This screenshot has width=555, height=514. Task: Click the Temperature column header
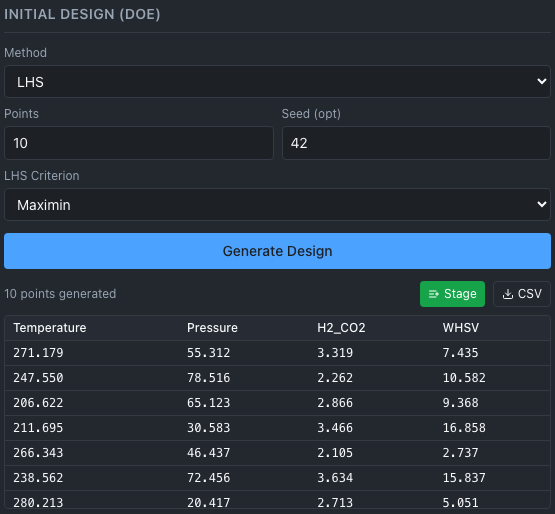click(x=50, y=328)
